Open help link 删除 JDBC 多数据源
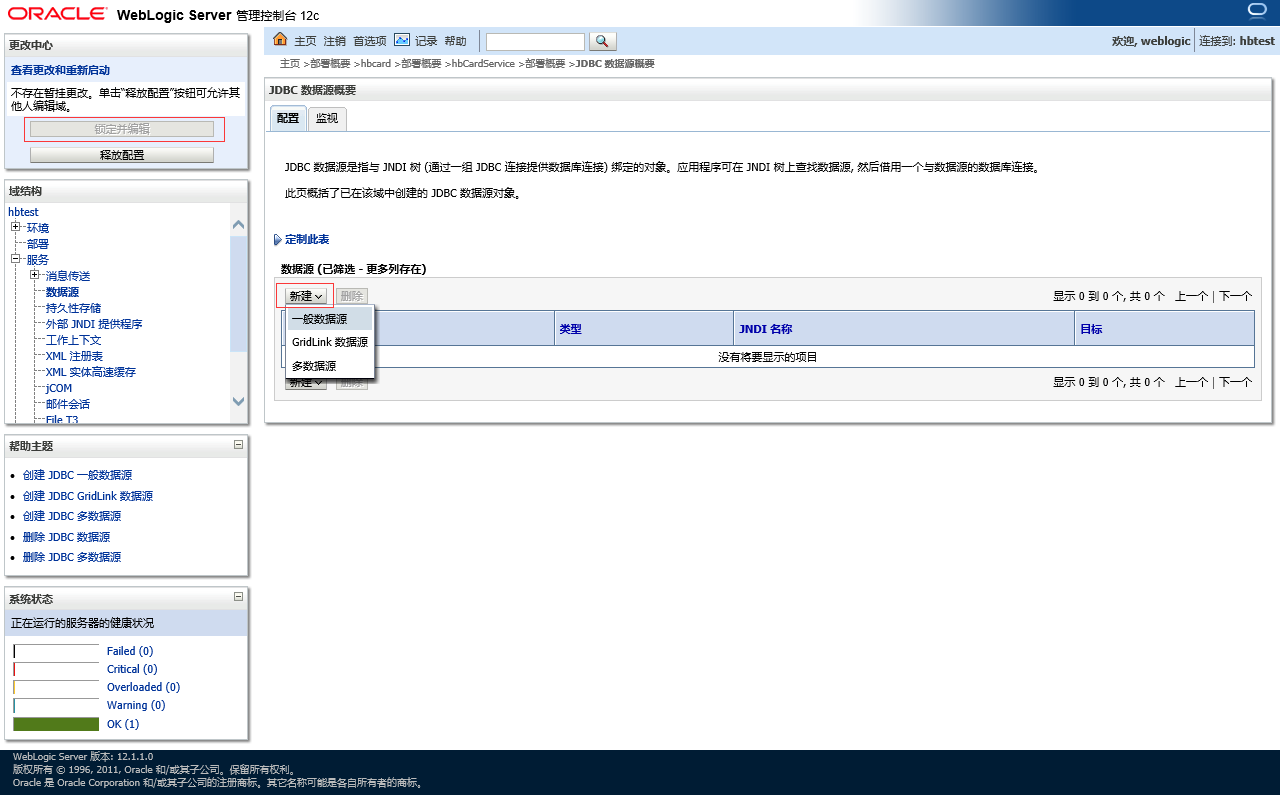This screenshot has height=801, width=1280. point(72,557)
